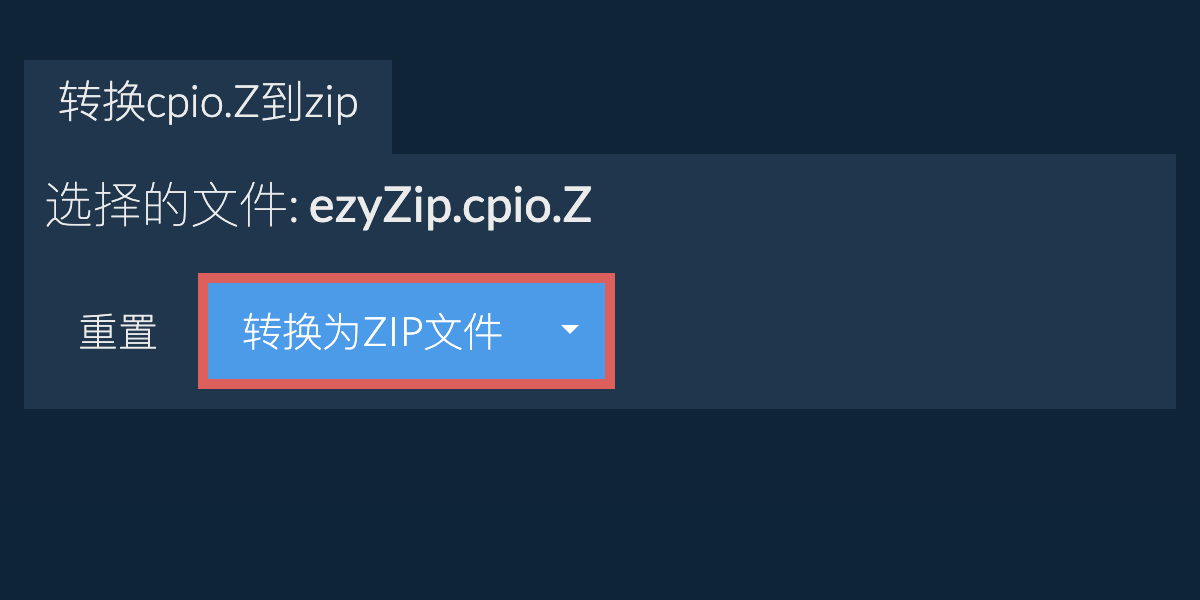Toggle the dropdown at the convert button's right edge
This screenshot has width=1200, height=600.
[x=570, y=330]
